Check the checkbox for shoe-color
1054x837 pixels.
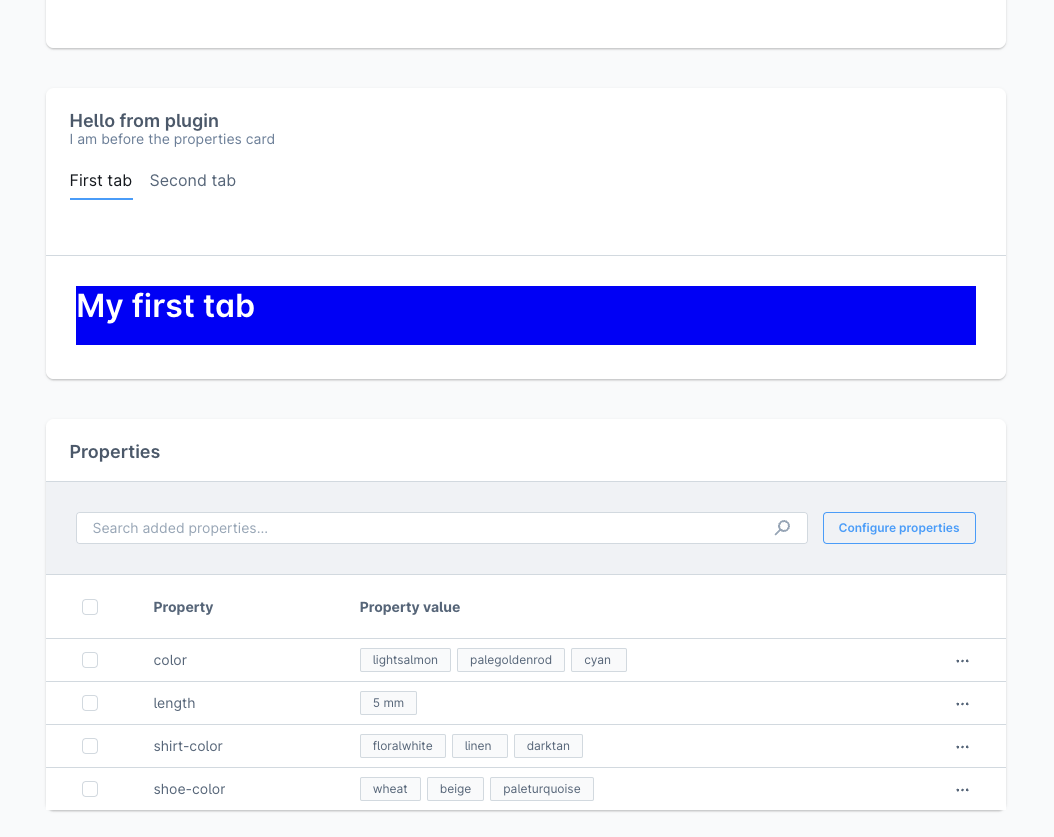tap(90, 789)
